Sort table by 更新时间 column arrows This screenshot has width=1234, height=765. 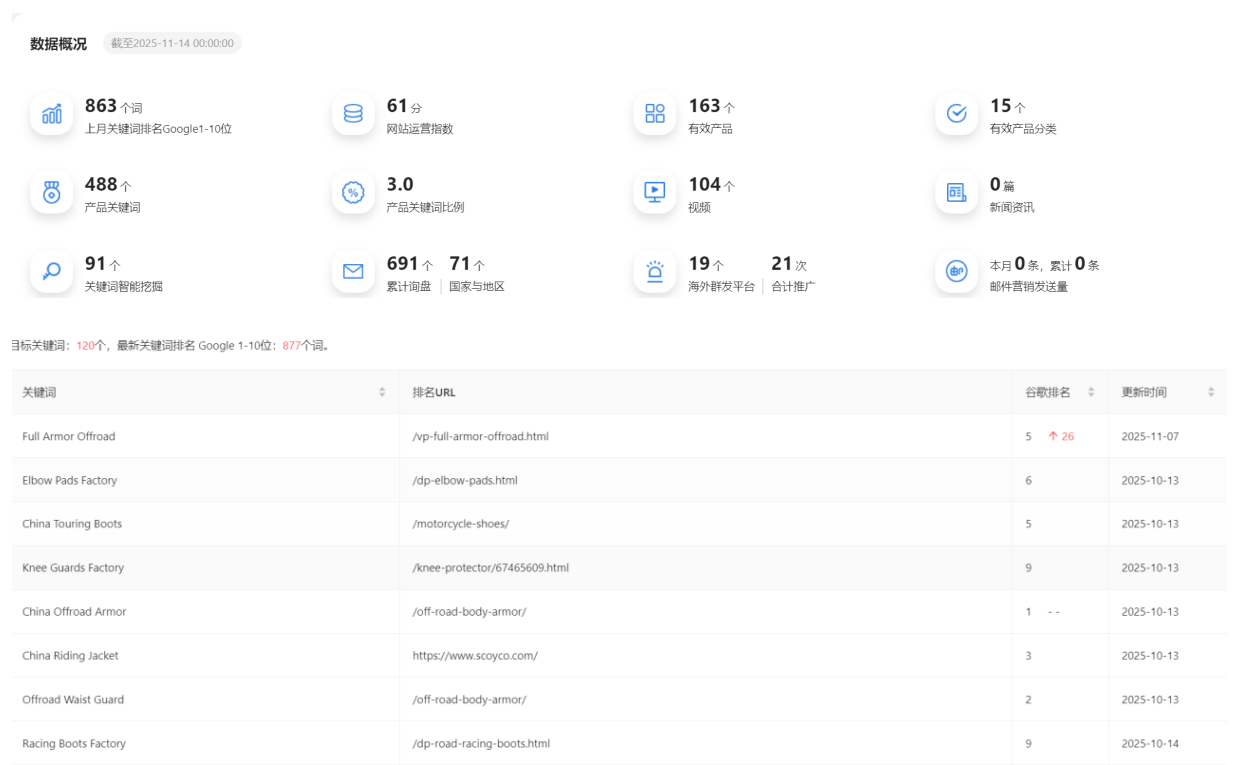(1211, 392)
